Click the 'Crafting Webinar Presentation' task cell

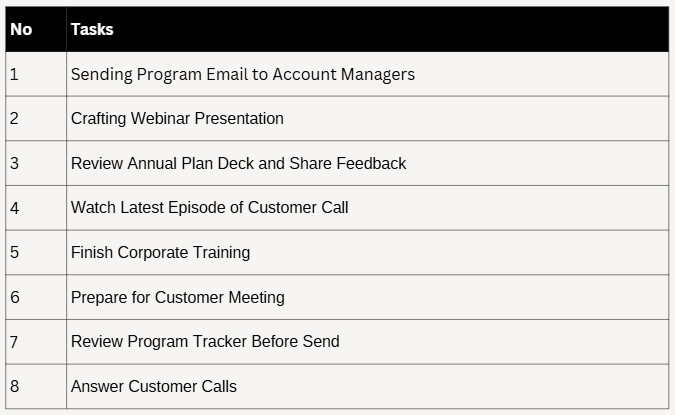point(177,118)
